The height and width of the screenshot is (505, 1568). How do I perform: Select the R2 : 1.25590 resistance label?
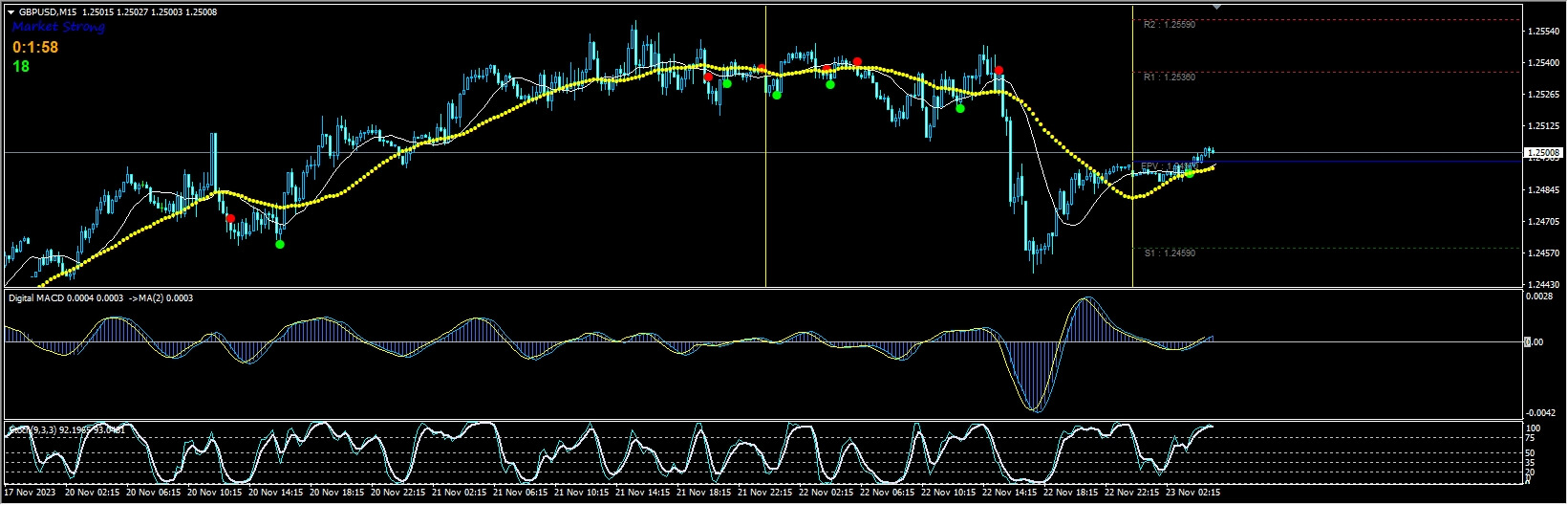tap(1169, 25)
